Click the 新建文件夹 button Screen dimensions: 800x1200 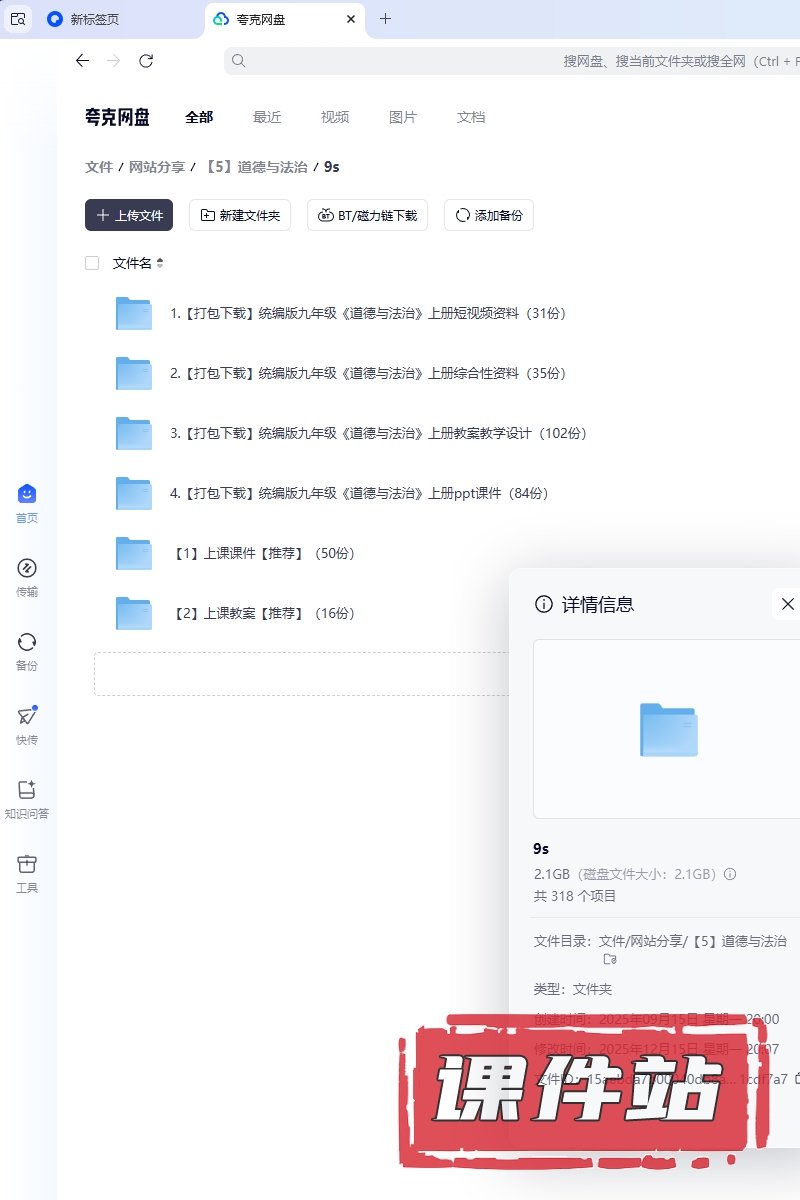[x=240, y=215]
